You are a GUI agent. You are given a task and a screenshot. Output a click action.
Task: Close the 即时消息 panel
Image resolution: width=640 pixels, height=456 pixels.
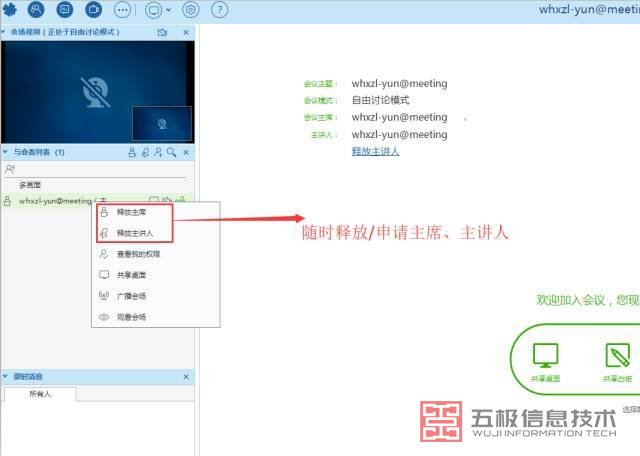coord(186,376)
